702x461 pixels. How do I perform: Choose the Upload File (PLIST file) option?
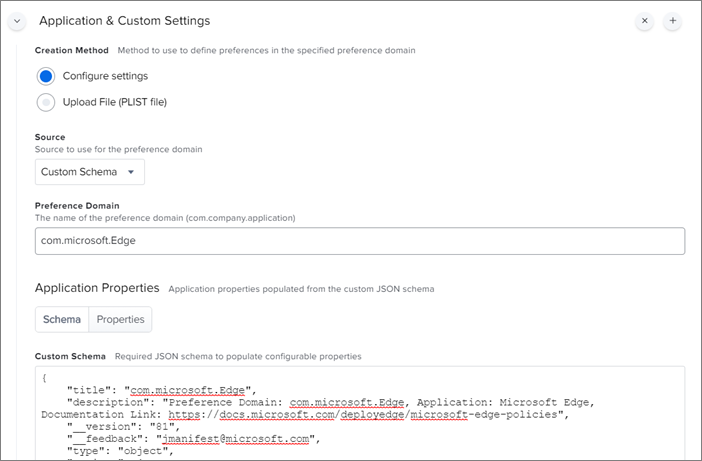pos(46,102)
